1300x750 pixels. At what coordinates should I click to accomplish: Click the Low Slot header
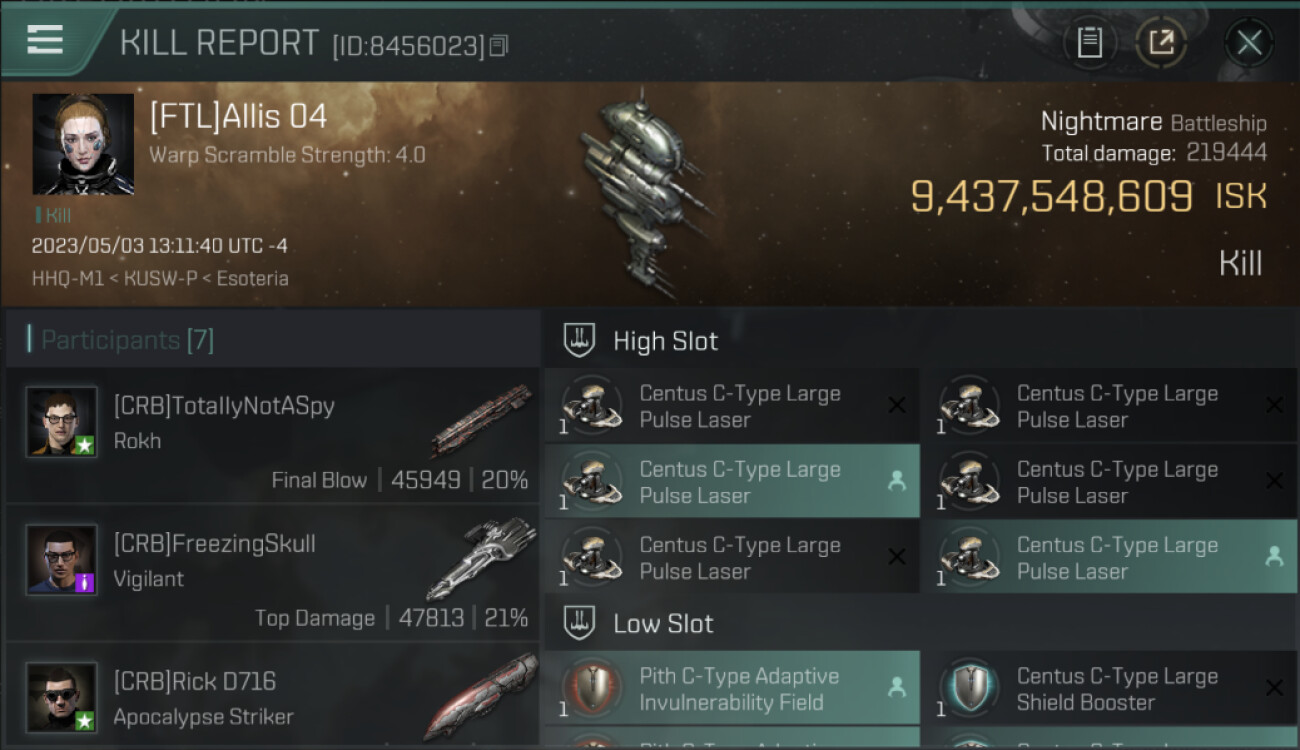click(x=663, y=624)
